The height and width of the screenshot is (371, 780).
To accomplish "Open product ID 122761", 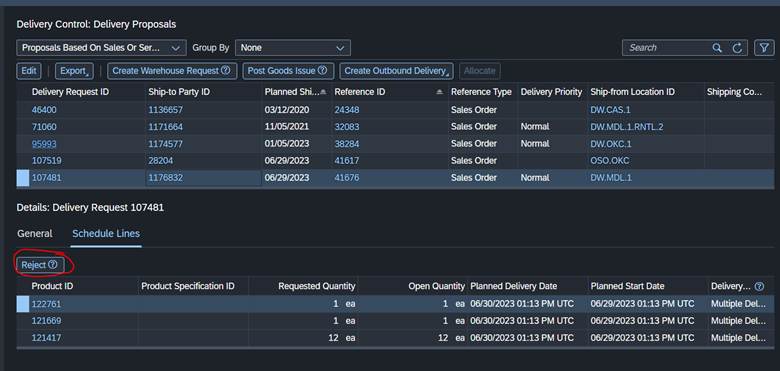I will point(46,304).
